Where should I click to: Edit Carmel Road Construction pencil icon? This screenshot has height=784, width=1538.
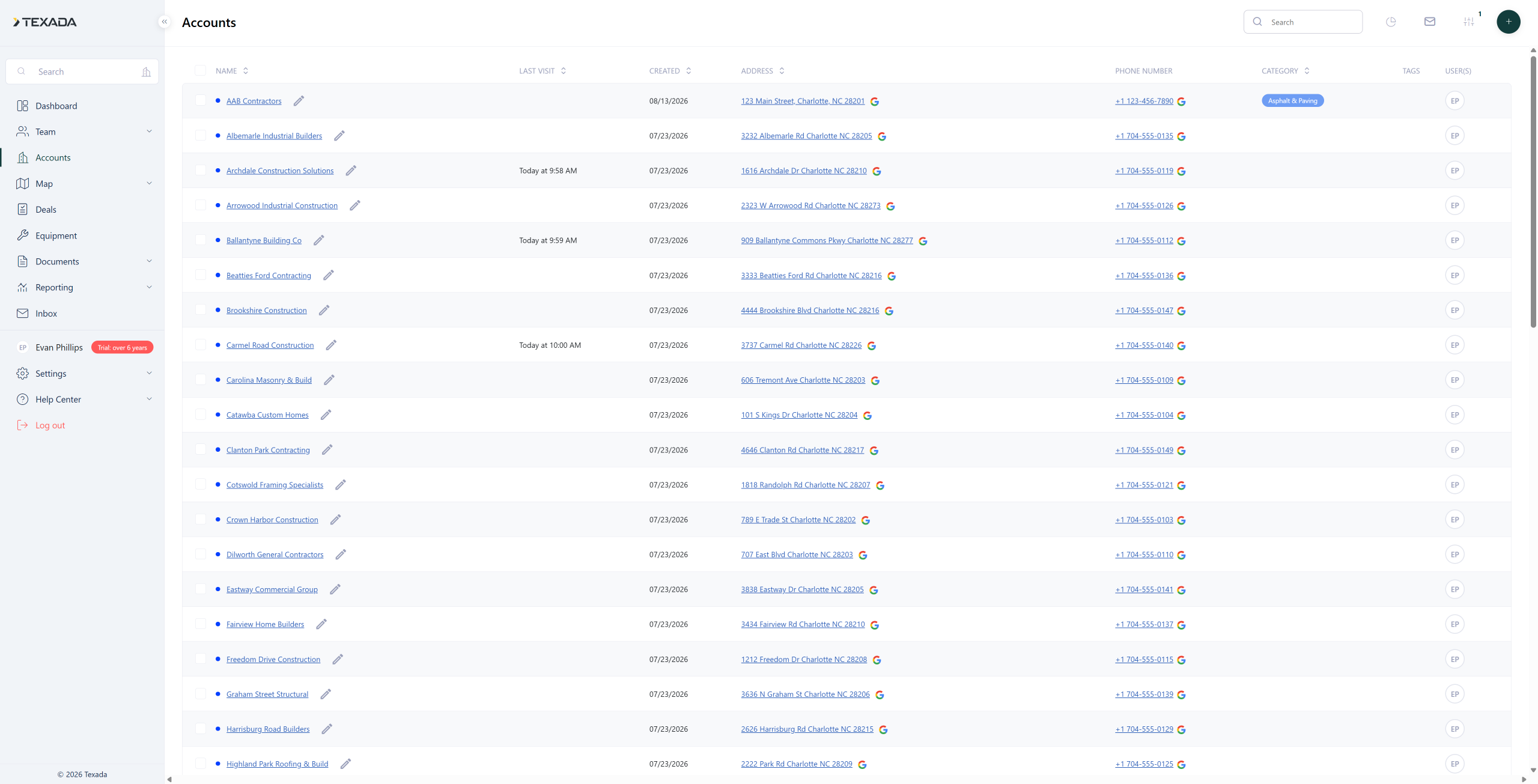[331, 344]
